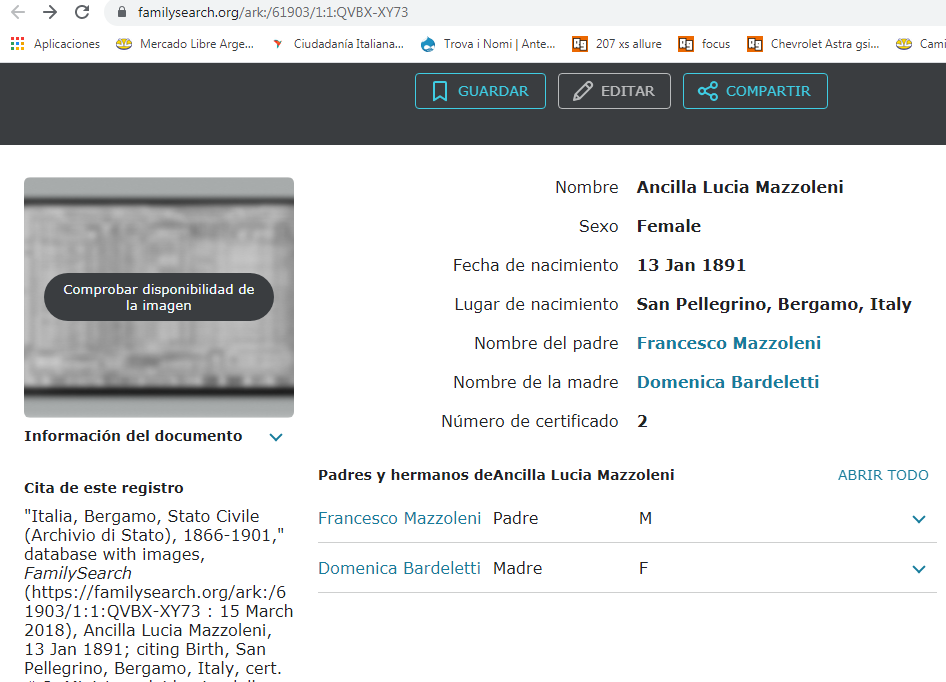Screen dimensions: 946x682
Task: Click the Número de certificado value 2
Action: click(643, 421)
